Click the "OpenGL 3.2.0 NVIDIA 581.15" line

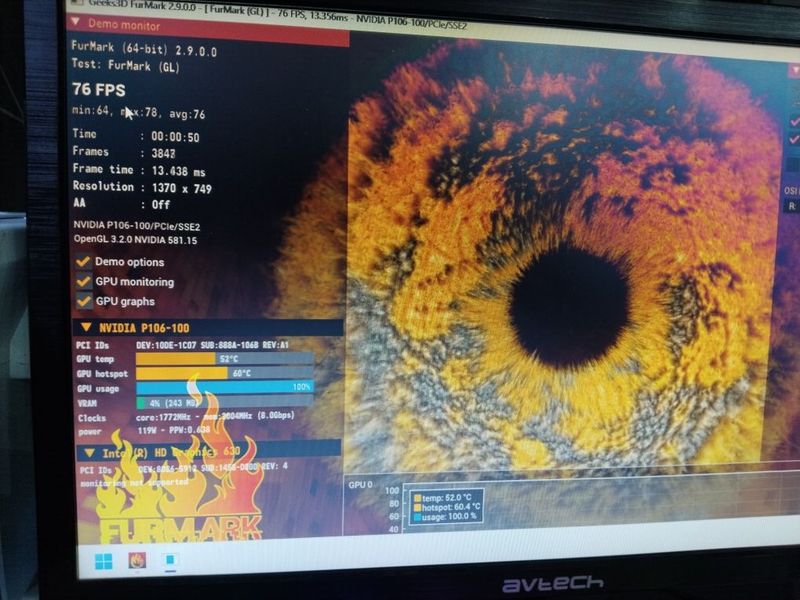coord(135,239)
